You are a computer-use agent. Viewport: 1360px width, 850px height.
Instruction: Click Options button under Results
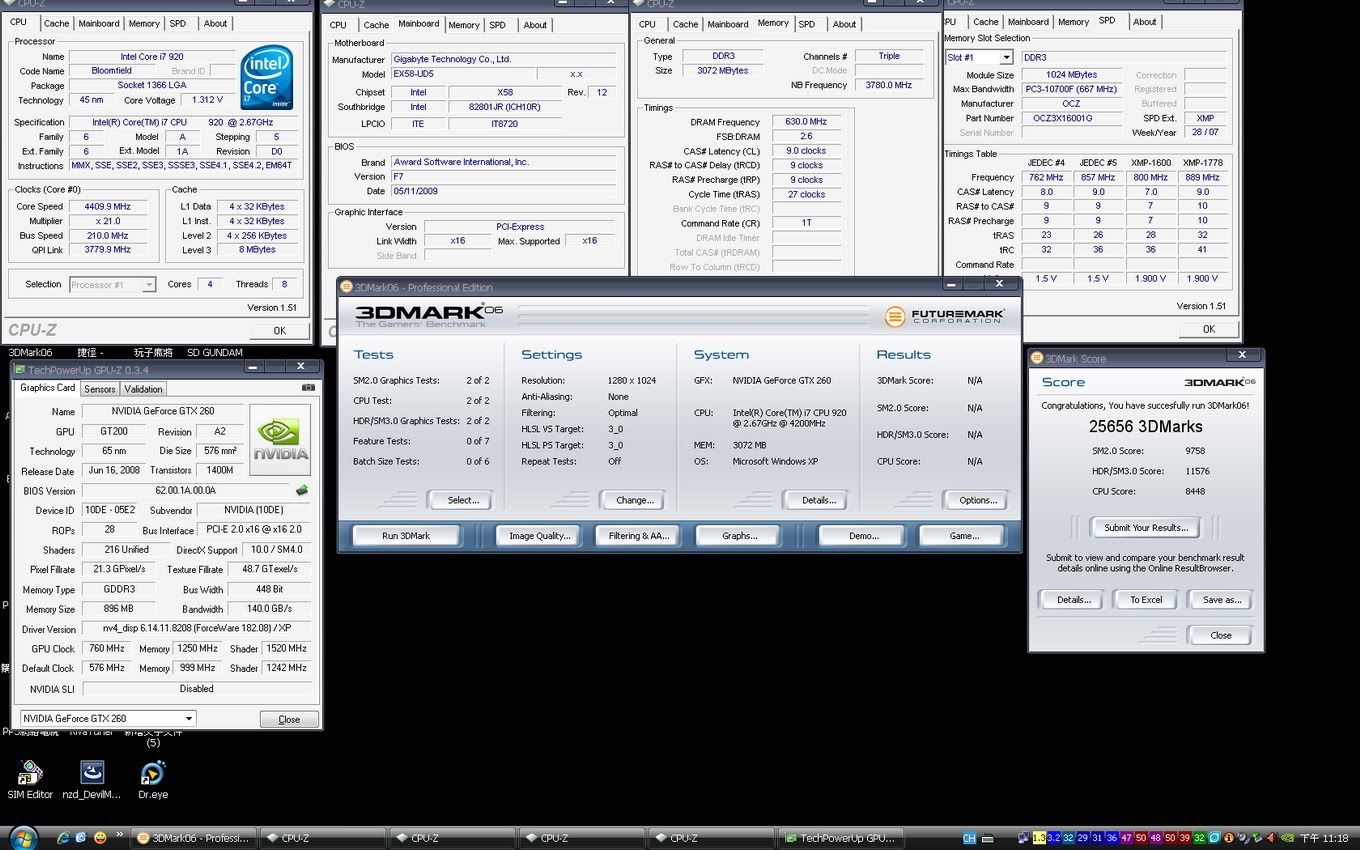(977, 500)
